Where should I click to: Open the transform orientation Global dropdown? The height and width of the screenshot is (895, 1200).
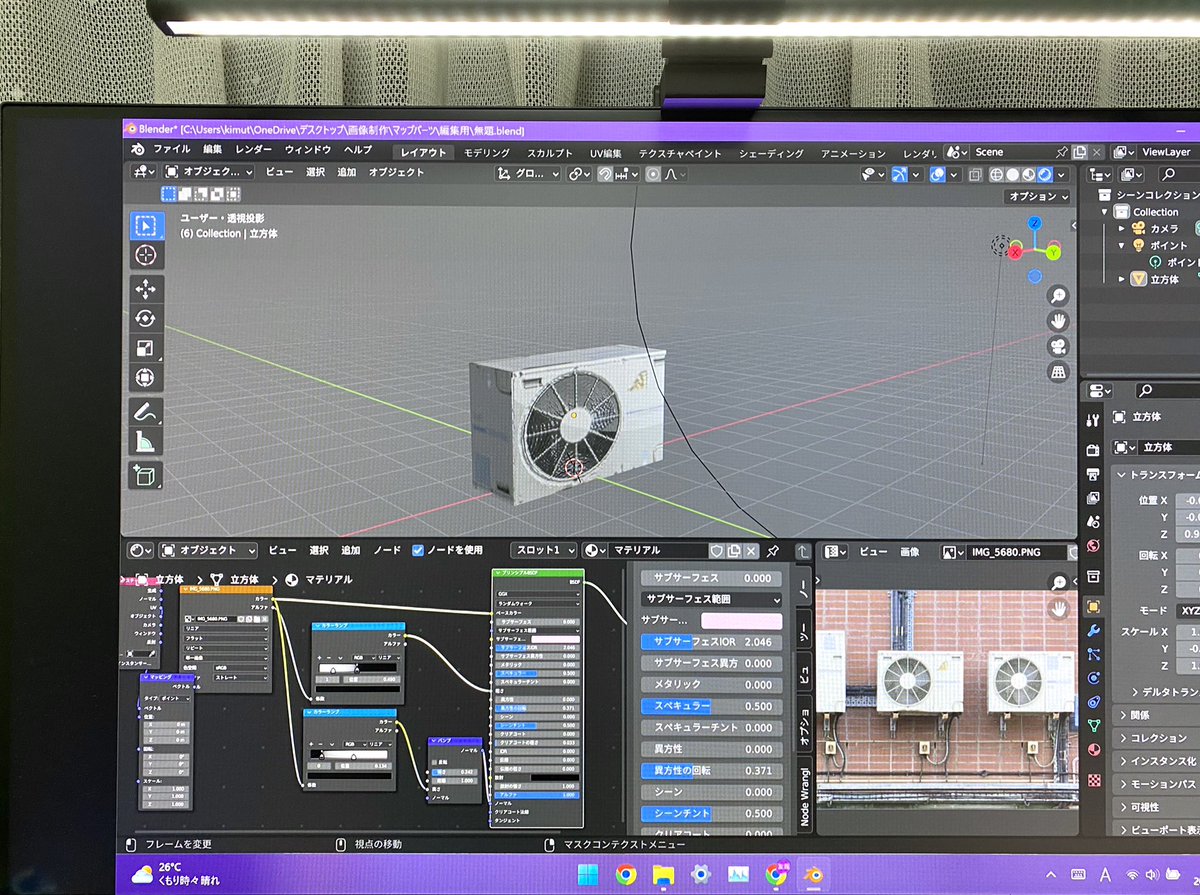click(x=530, y=174)
